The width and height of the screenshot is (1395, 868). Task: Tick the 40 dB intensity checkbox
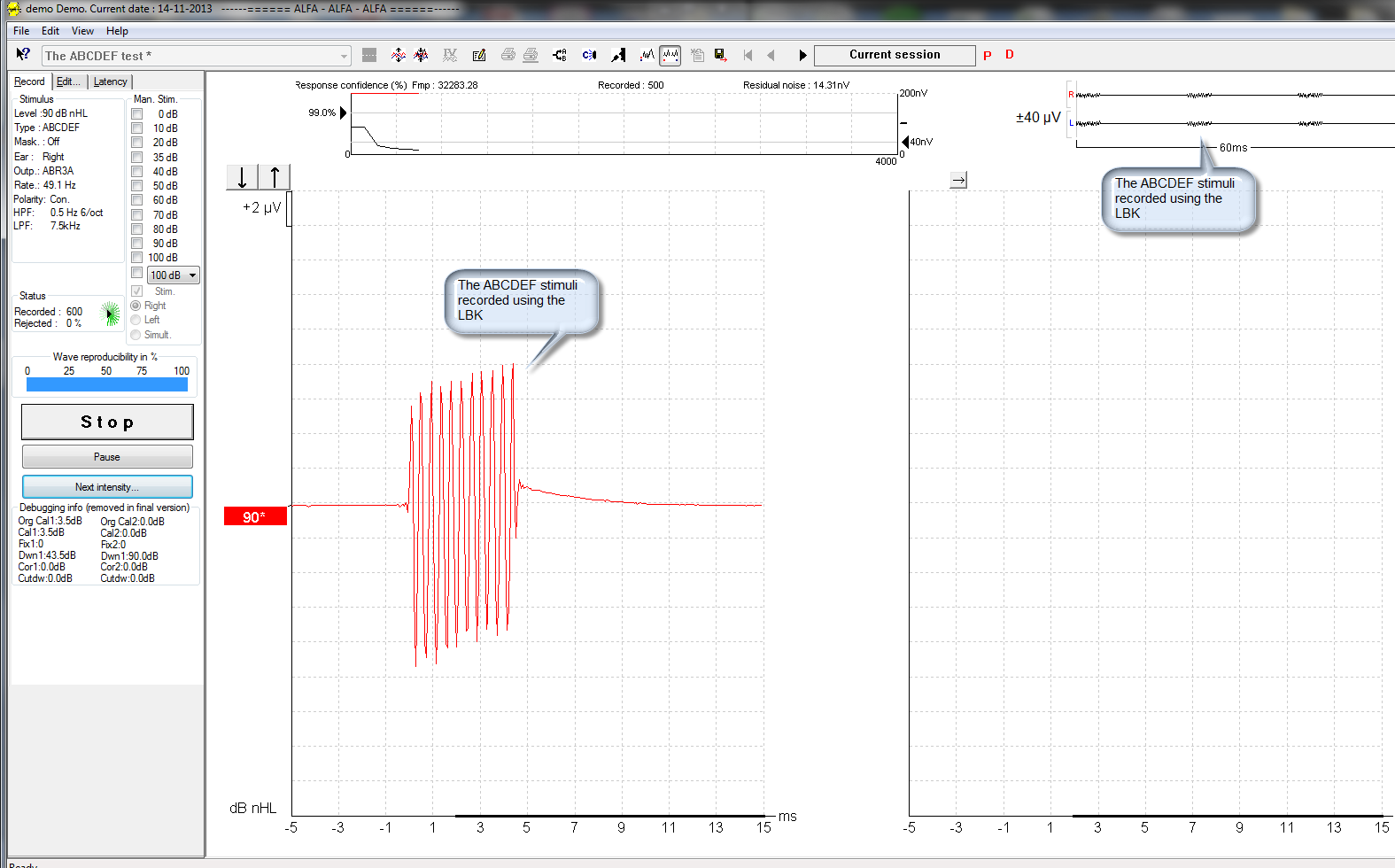point(137,171)
